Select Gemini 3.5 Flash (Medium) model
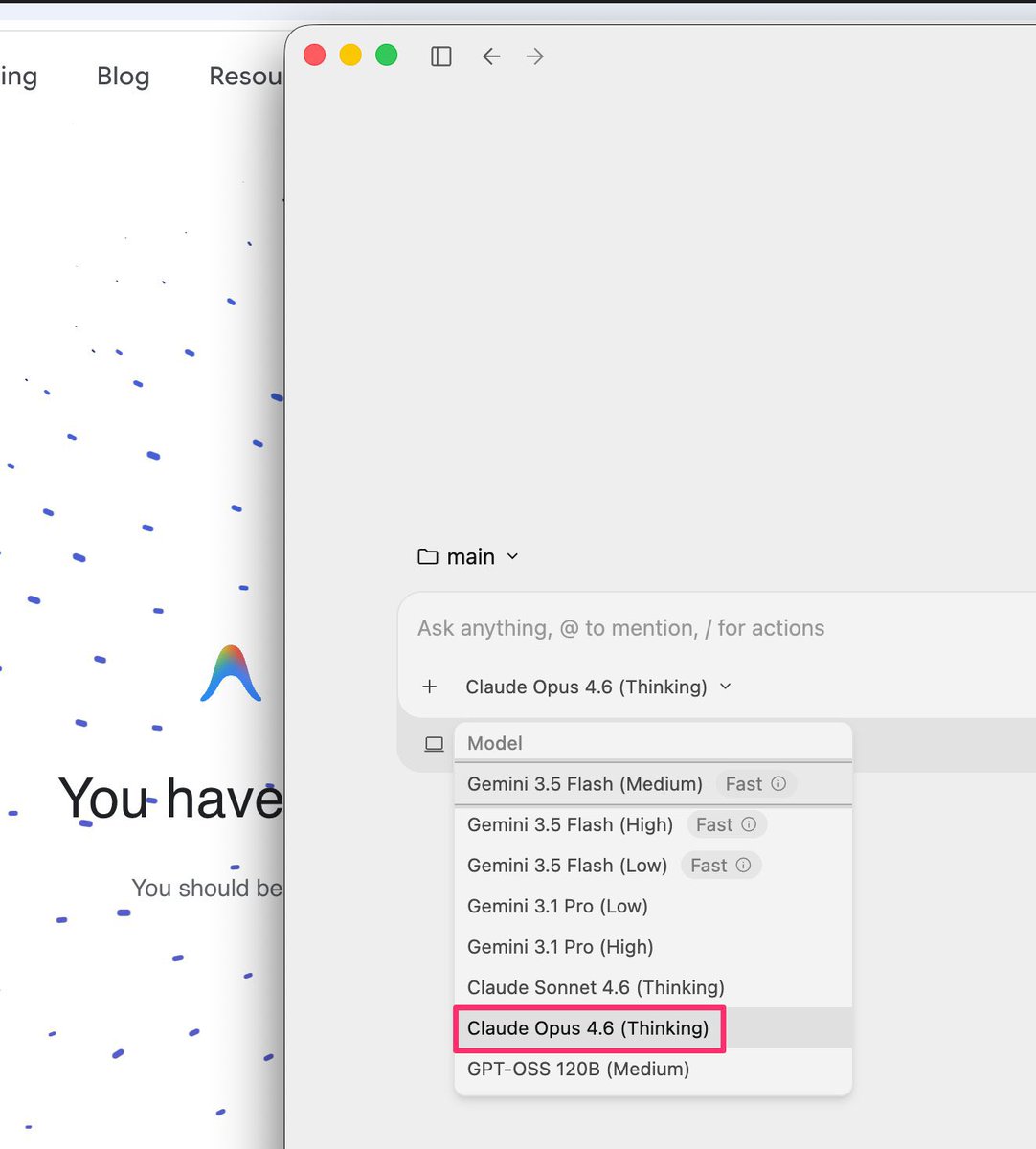The height and width of the screenshot is (1149, 1036). (x=653, y=784)
